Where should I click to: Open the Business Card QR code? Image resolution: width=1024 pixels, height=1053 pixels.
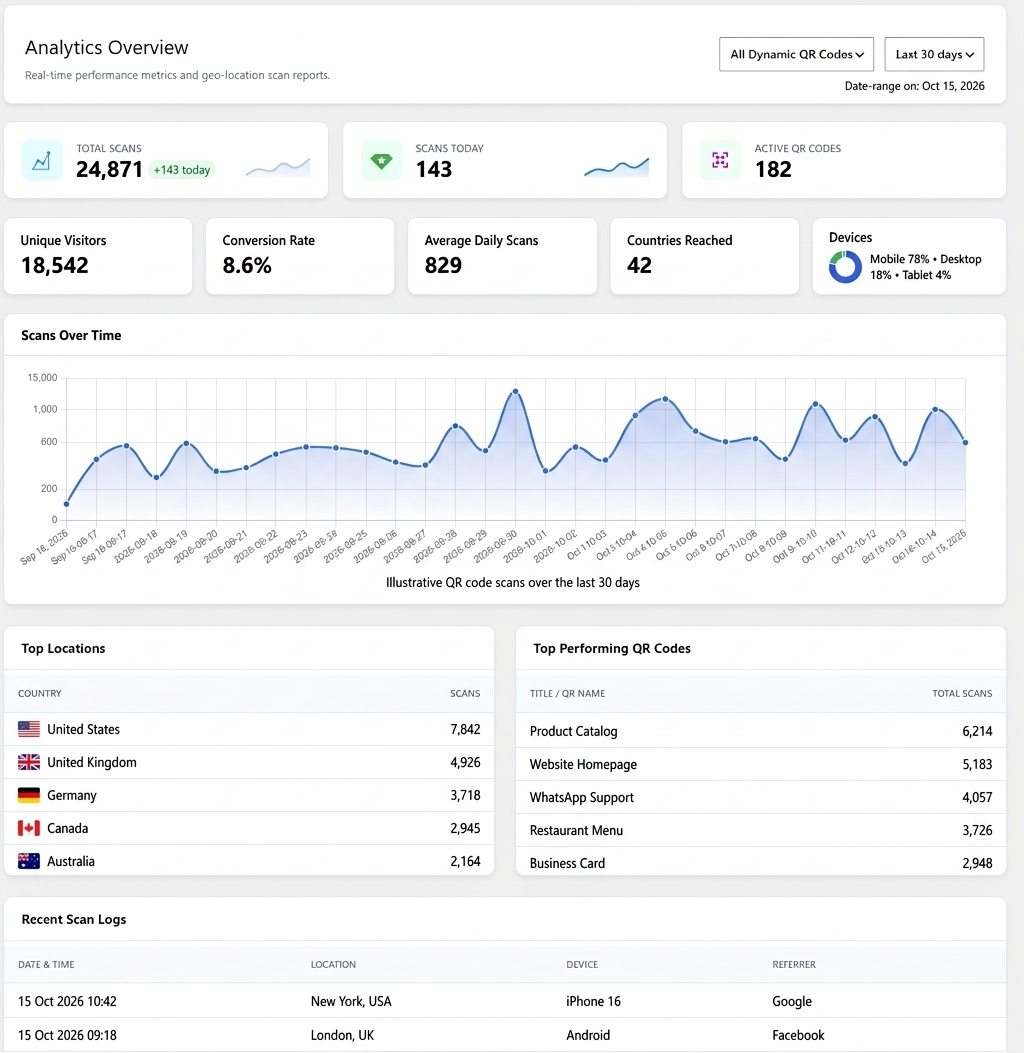(567, 863)
